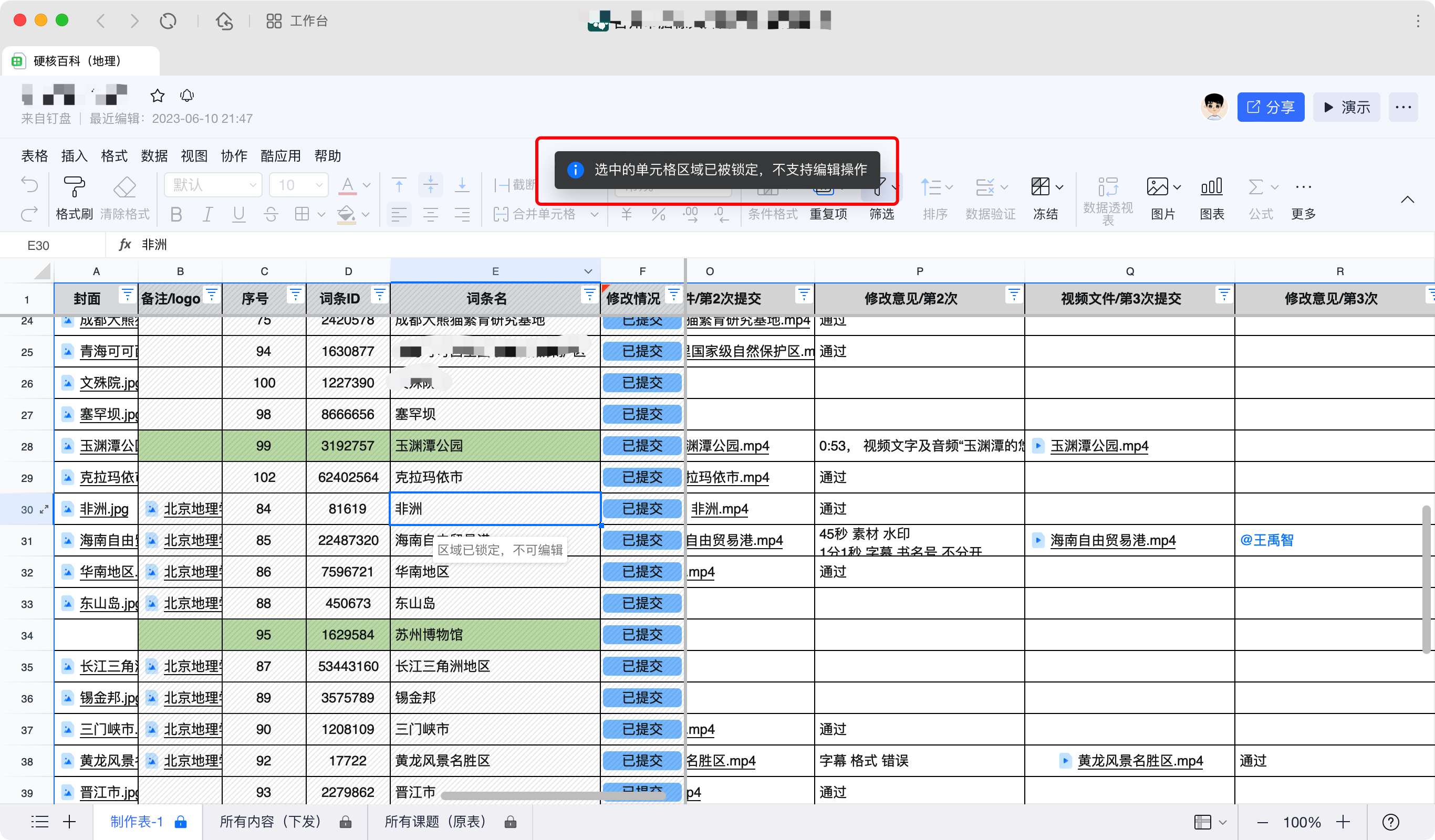The image size is (1435, 840).
Task: Click the zoom-in plus button
Action: click(1343, 822)
